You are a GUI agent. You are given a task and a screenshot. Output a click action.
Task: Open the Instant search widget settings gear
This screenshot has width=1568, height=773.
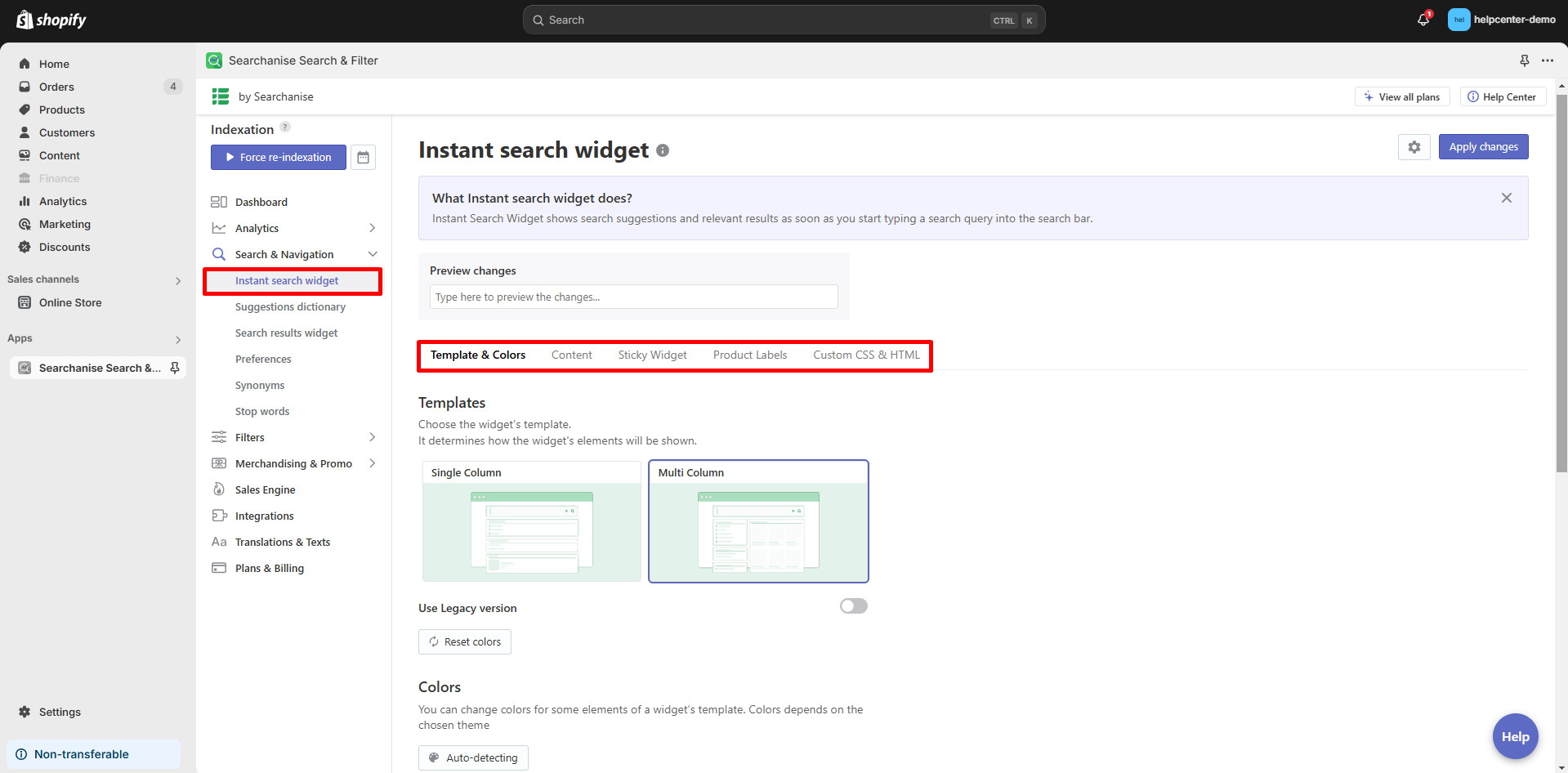(1414, 147)
